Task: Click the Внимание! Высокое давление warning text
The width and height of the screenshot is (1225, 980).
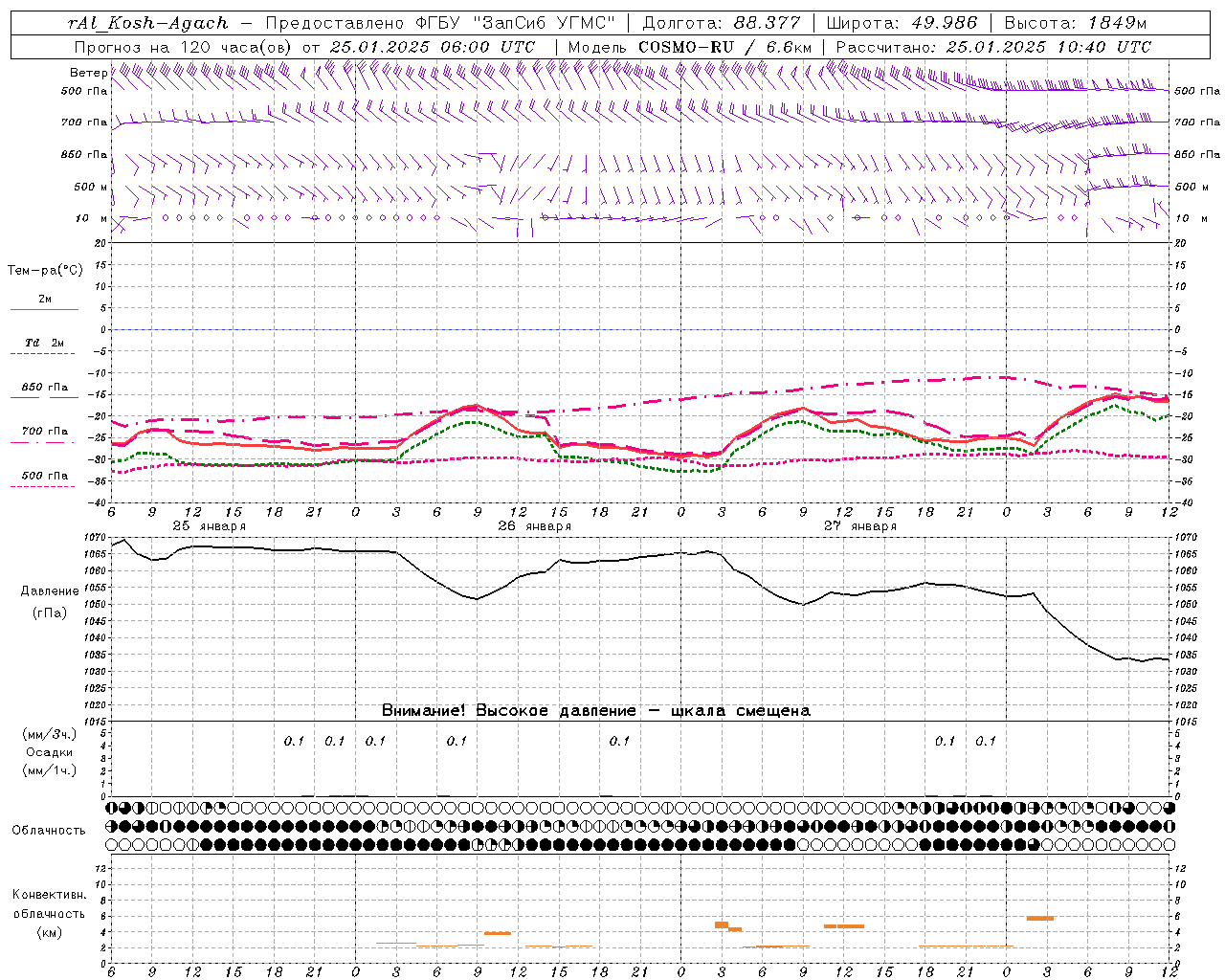Action: (x=596, y=711)
